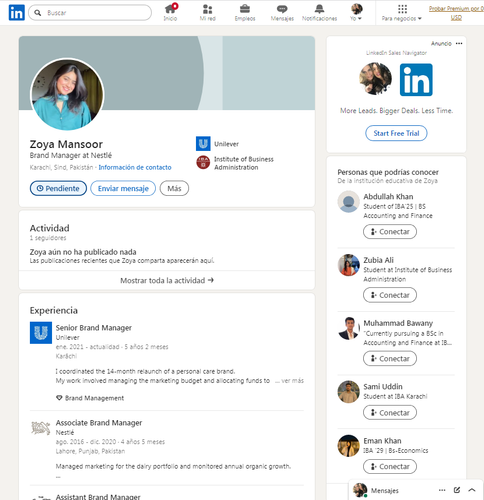
Task: Open Sami Uddin's avatar
Action: click(349, 392)
